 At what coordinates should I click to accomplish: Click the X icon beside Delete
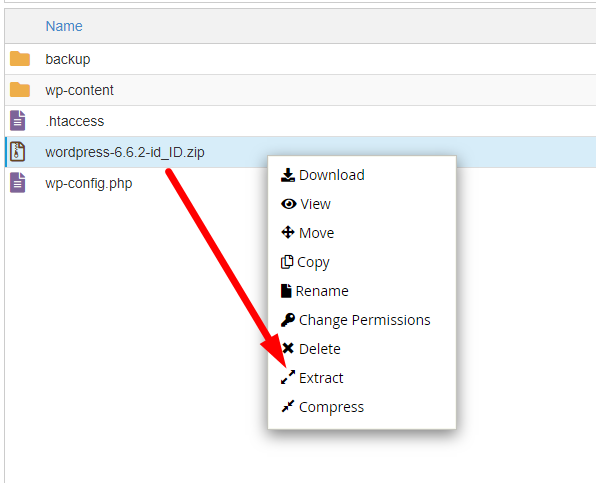click(288, 348)
